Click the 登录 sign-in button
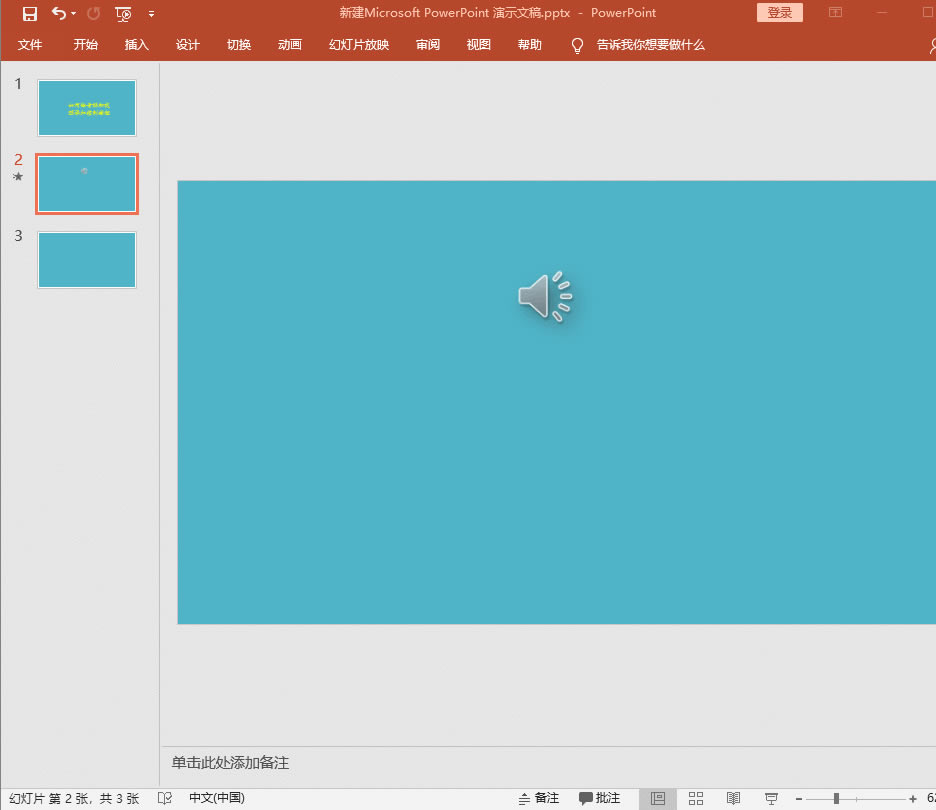The height and width of the screenshot is (810, 936). pos(780,13)
